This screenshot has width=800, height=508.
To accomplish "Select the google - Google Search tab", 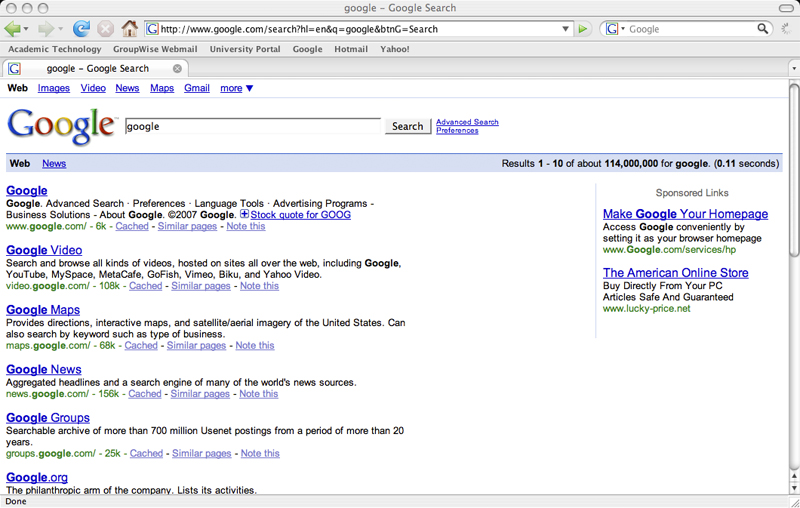I will (95, 68).
